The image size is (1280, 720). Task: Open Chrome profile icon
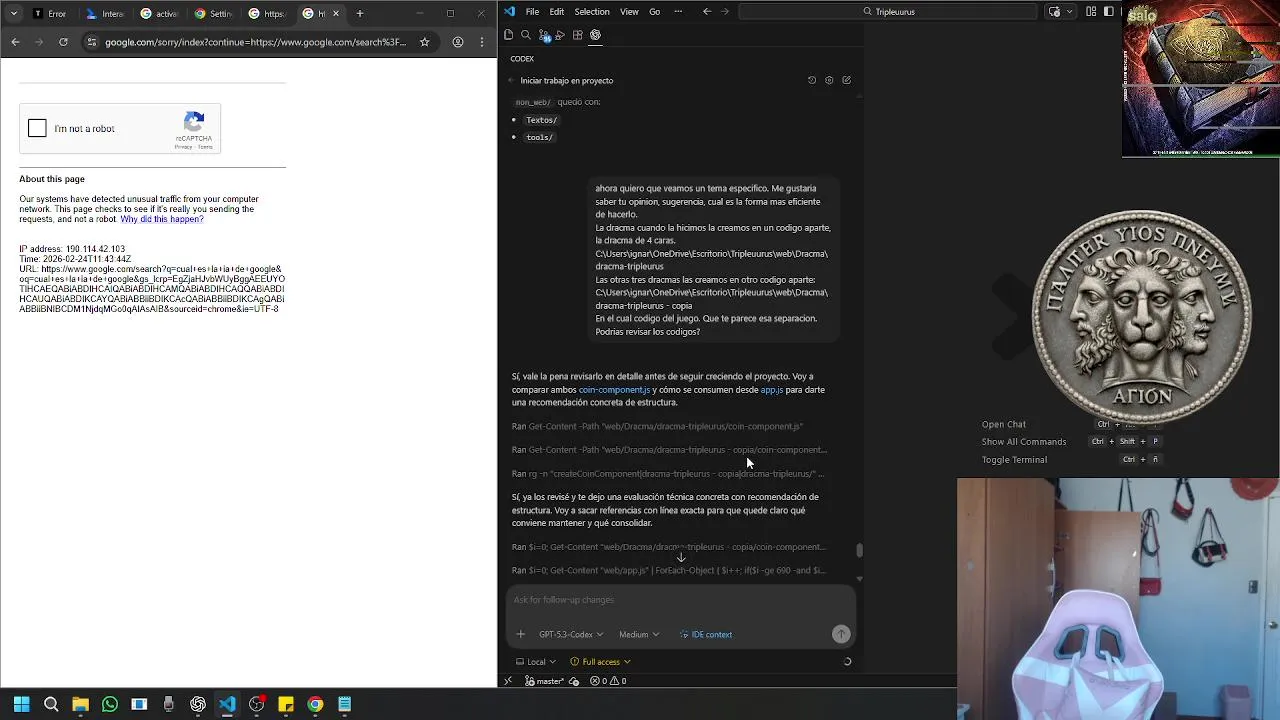click(x=458, y=42)
